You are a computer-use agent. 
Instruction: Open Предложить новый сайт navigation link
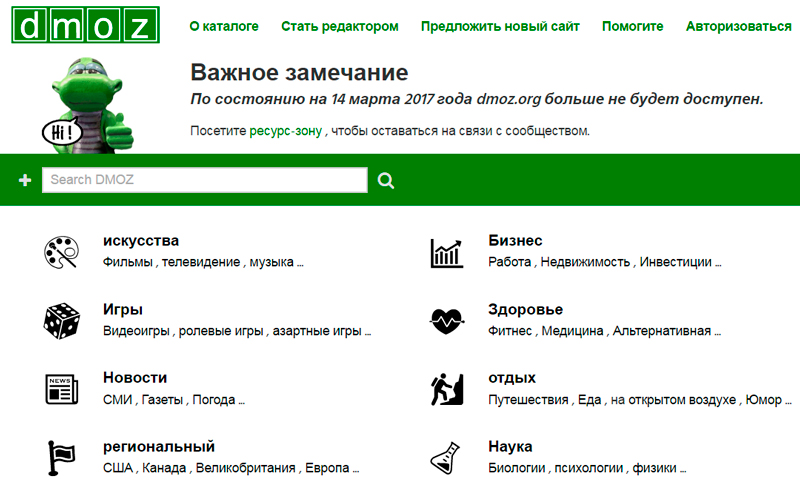[500, 27]
